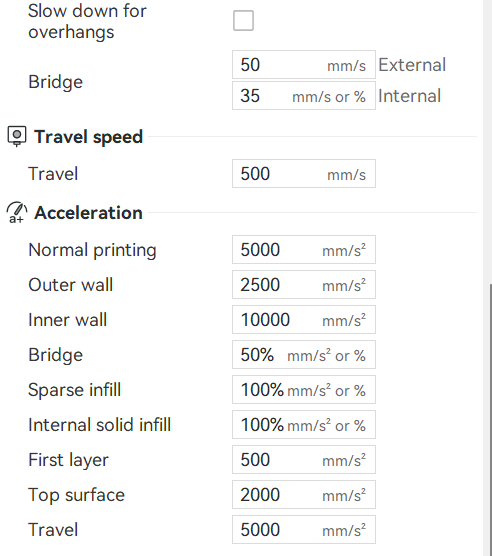Enable the Slow down for overhangs checkbox

click(244, 21)
